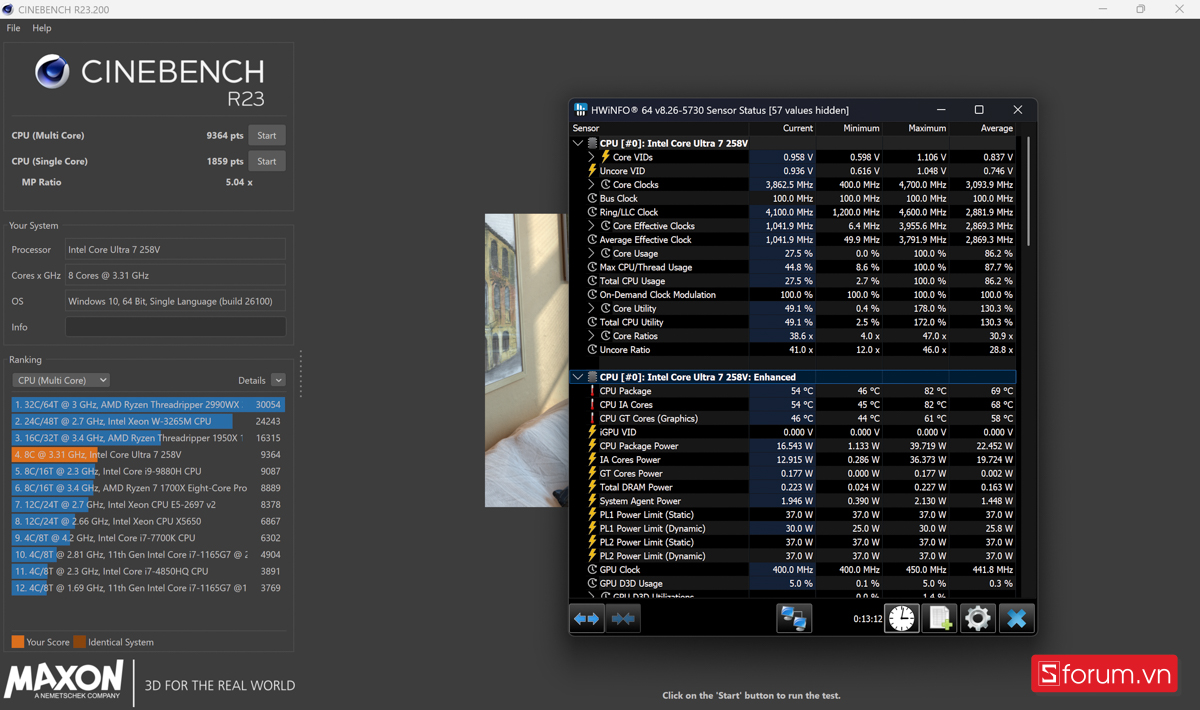Click the Info input field
The image size is (1200, 710).
pos(175,327)
